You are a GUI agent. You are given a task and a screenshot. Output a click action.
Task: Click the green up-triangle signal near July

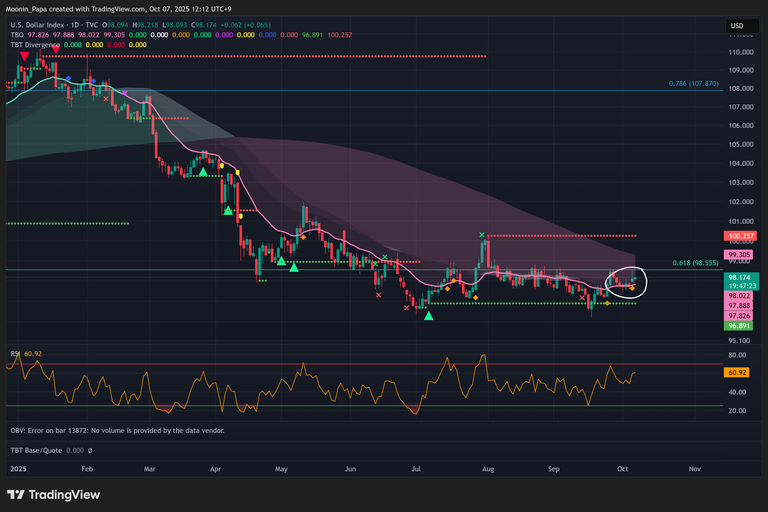click(429, 316)
